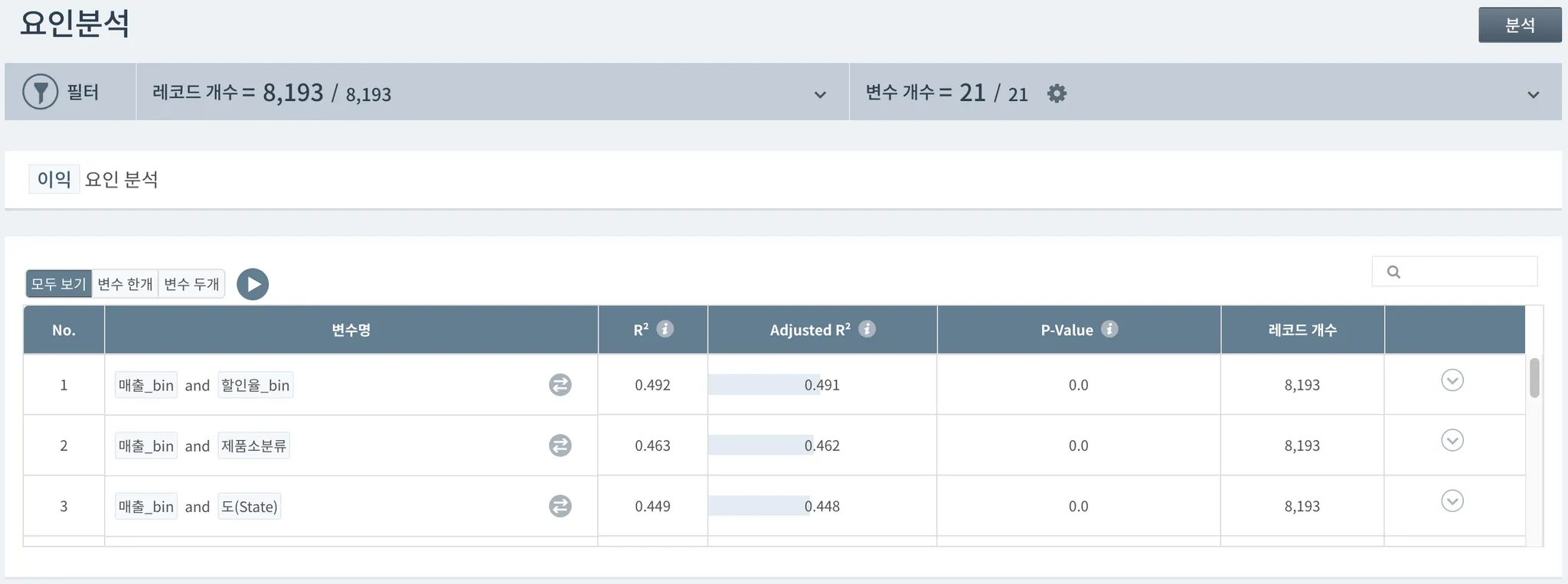The image size is (1568, 584).
Task: Click the table vertical scrollbar thumb
Action: 1534,377
